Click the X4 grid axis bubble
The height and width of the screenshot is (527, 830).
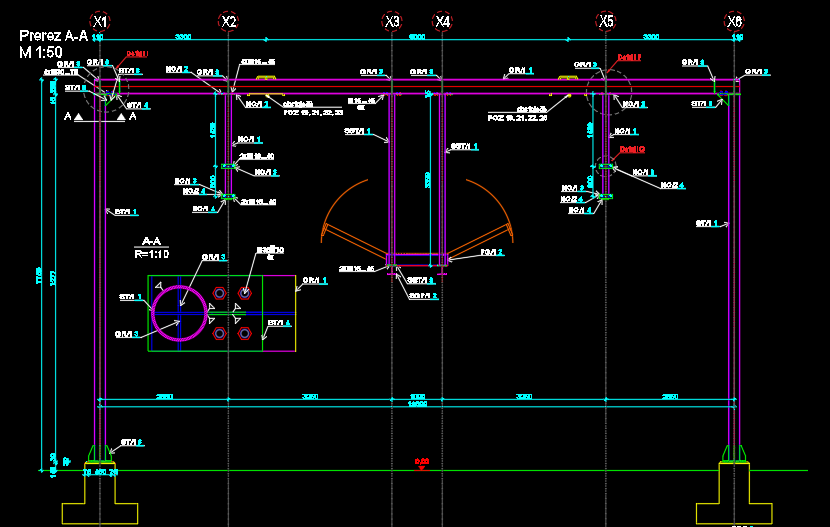click(x=442, y=21)
